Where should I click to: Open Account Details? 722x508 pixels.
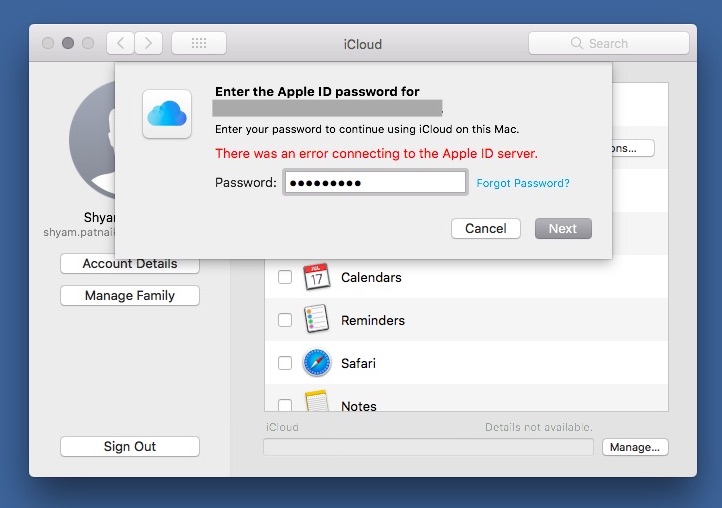pos(130,265)
